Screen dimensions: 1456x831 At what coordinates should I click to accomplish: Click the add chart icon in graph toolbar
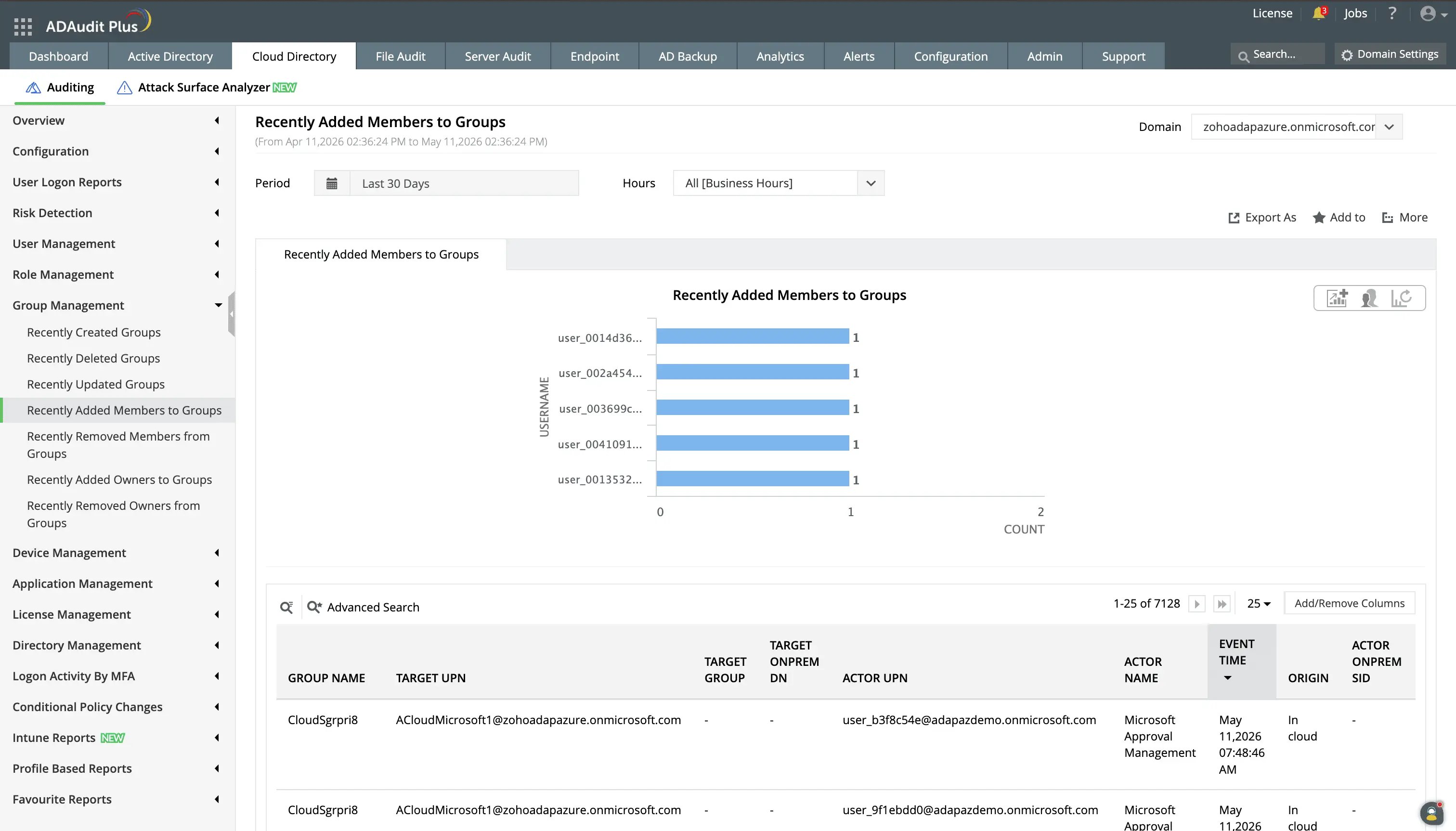click(1337, 298)
